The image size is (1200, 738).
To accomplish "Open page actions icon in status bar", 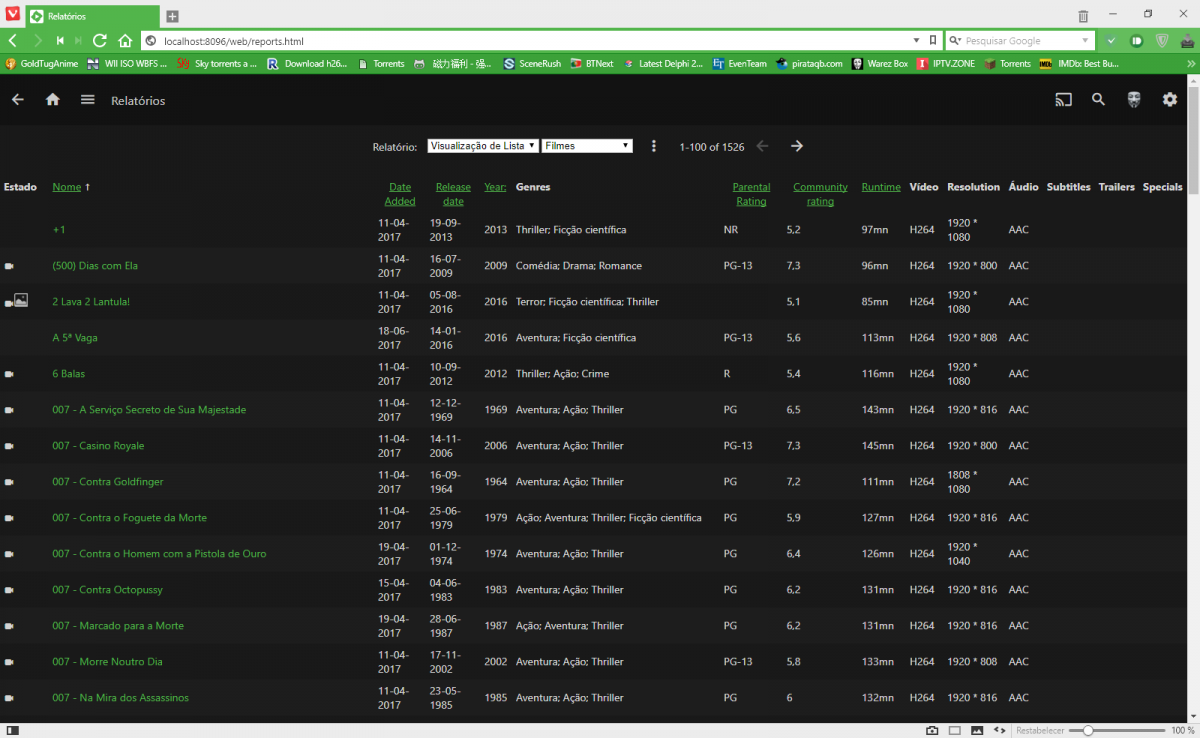I will pyautogui.click(x=998, y=731).
